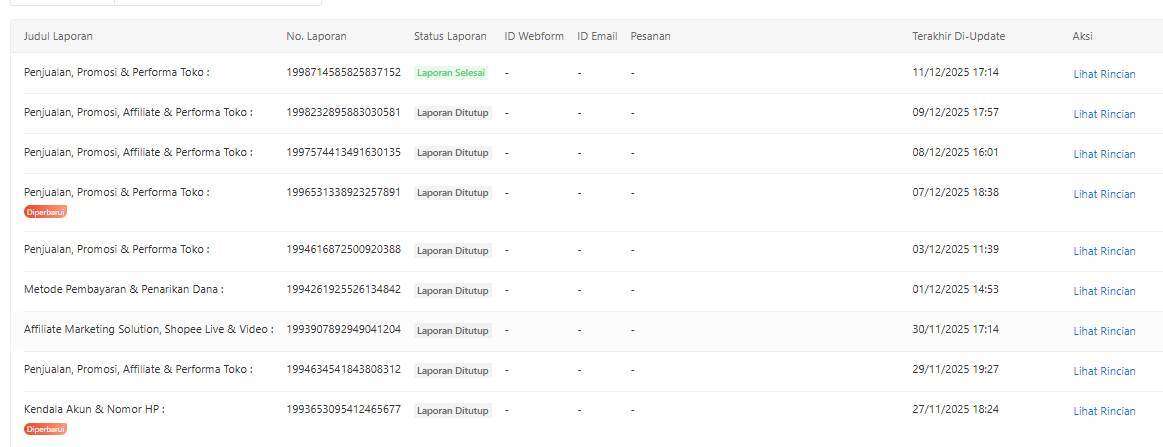Open Lihat Rincian for Metode Pembayaran report
Viewport: 1163px width, 447px height.
coord(1104,291)
